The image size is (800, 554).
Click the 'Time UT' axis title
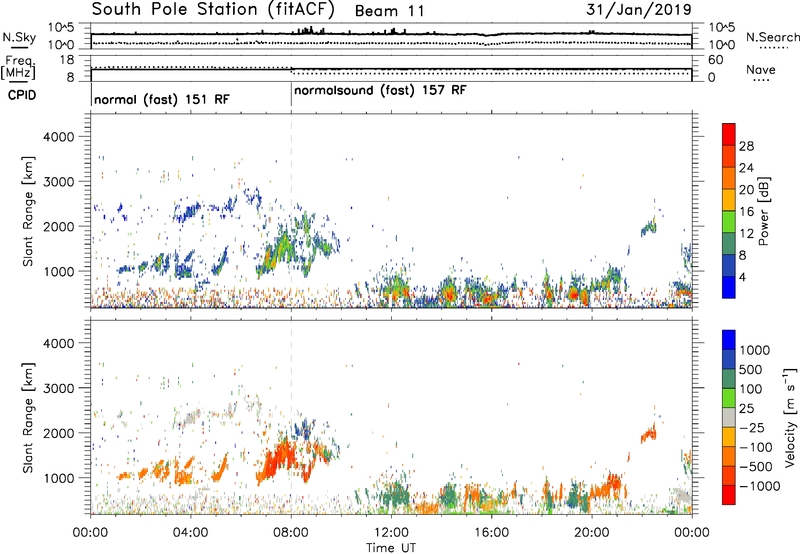point(391,548)
